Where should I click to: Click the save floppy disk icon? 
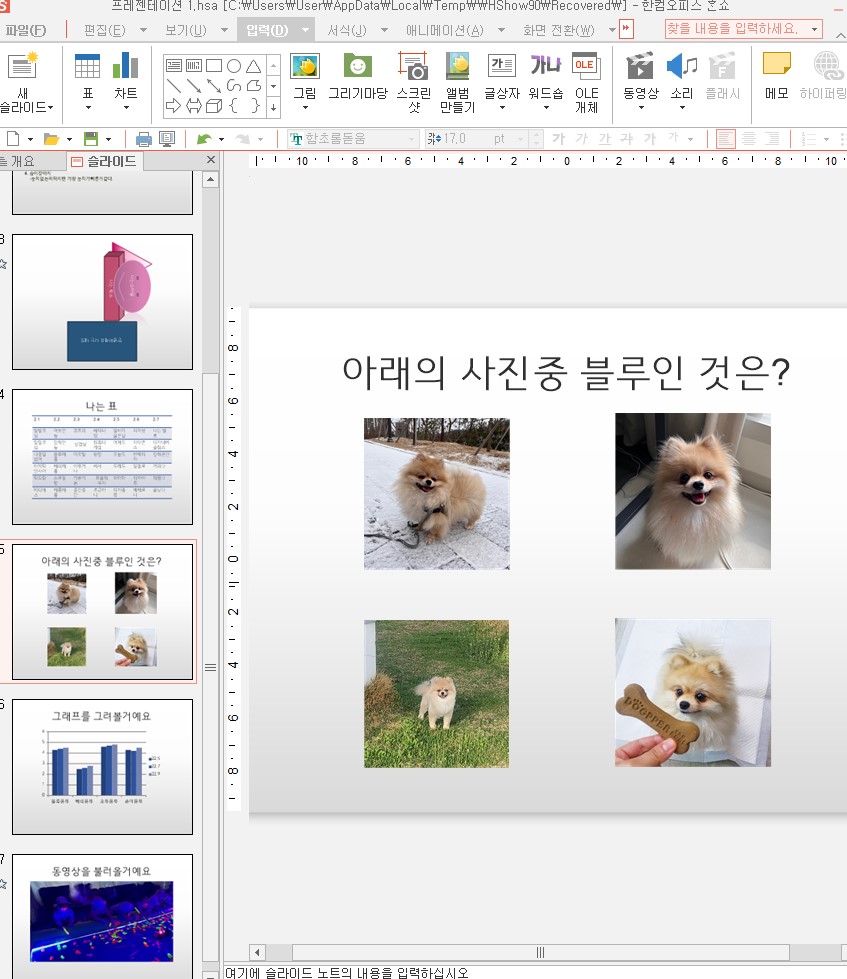[x=91, y=139]
